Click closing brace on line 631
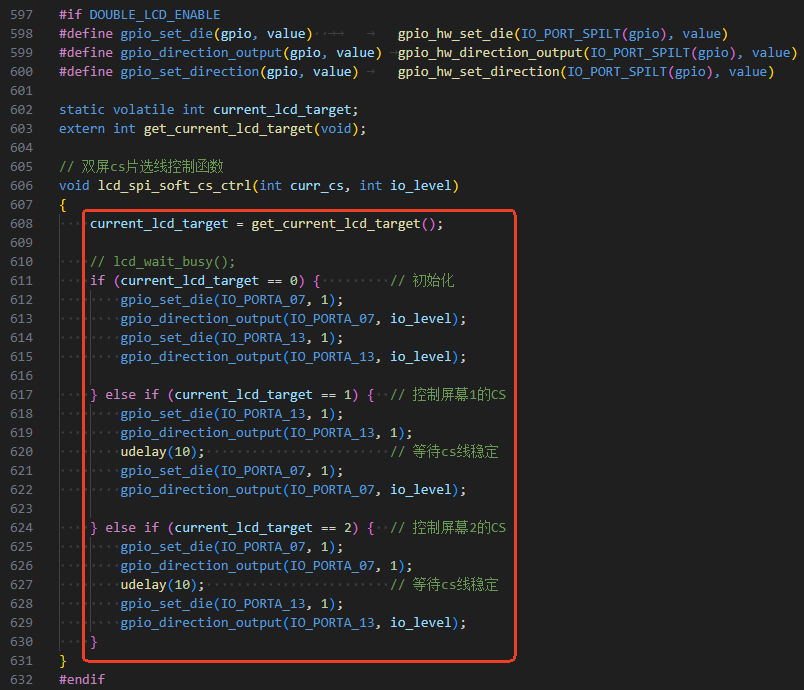The height and width of the screenshot is (690, 804). pyautogui.click(x=63, y=661)
